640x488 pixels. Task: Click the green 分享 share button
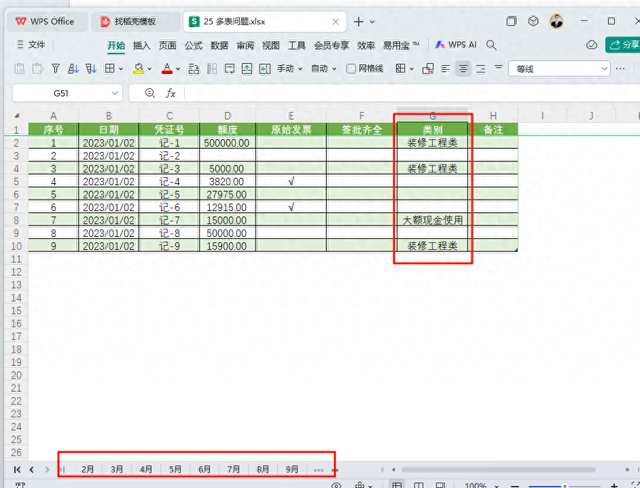pyautogui.click(x=623, y=45)
